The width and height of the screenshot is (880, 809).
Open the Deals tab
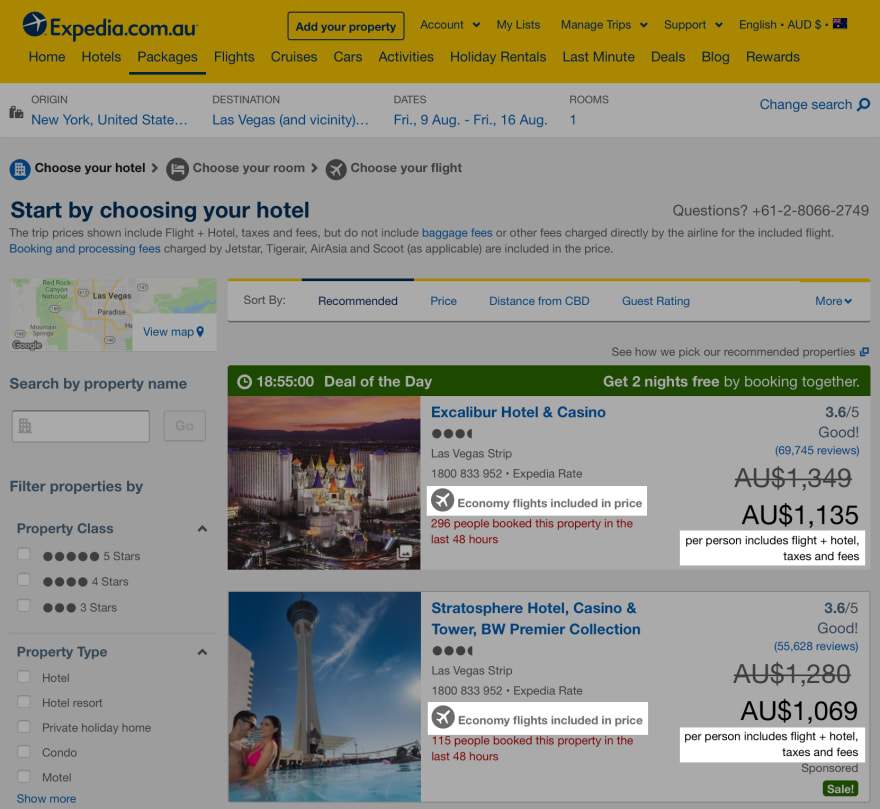tap(668, 57)
